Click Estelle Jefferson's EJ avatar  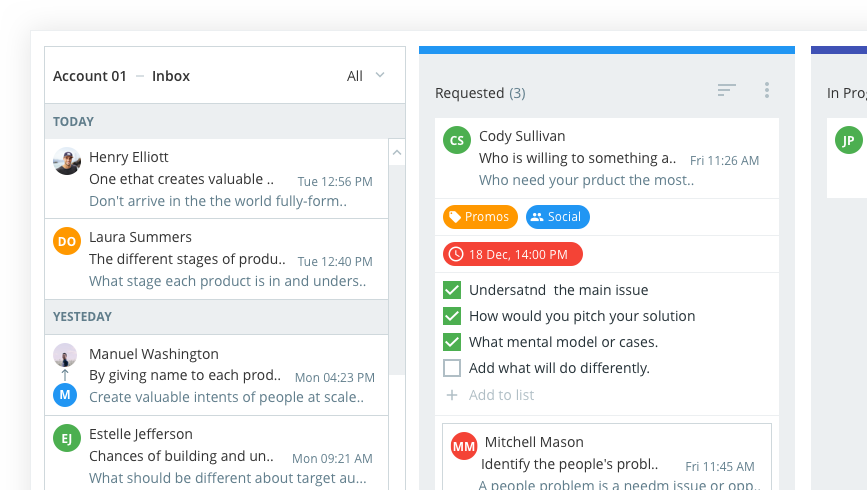tap(67, 438)
